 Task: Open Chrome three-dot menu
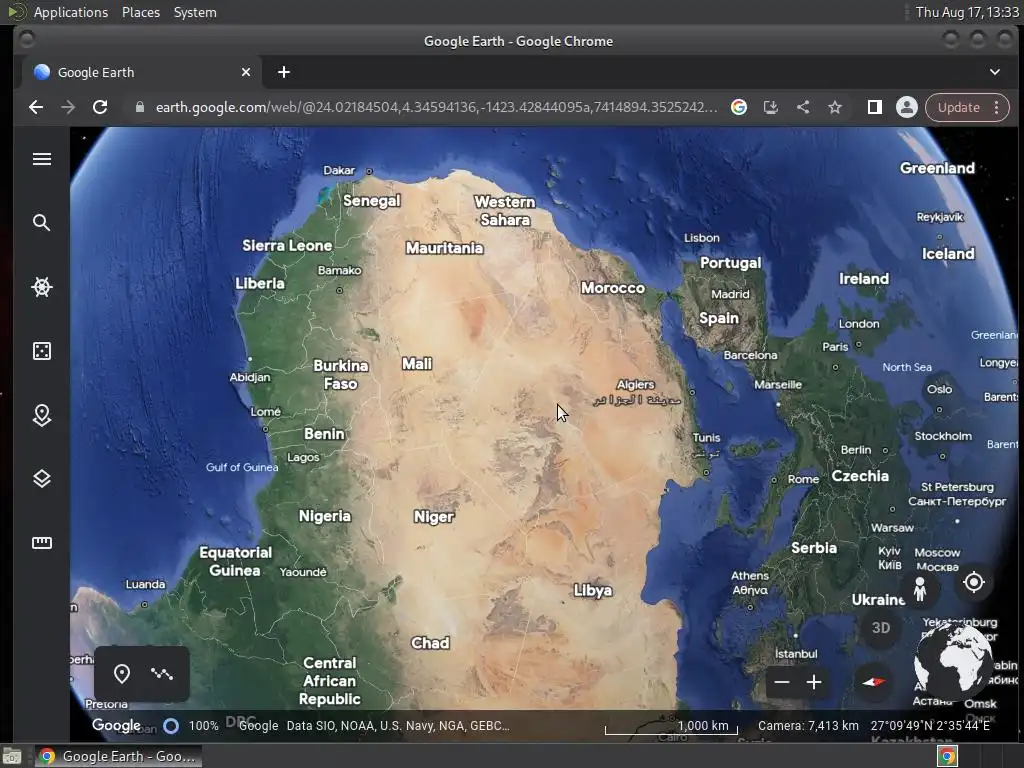tap(997, 107)
